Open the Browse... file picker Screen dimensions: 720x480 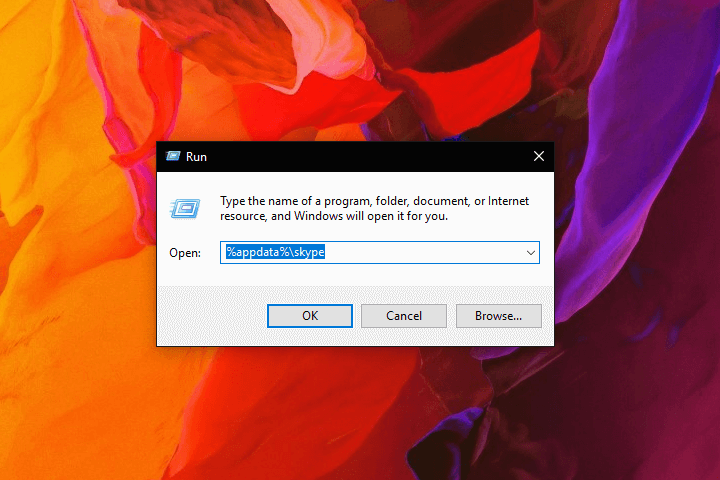[498, 316]
